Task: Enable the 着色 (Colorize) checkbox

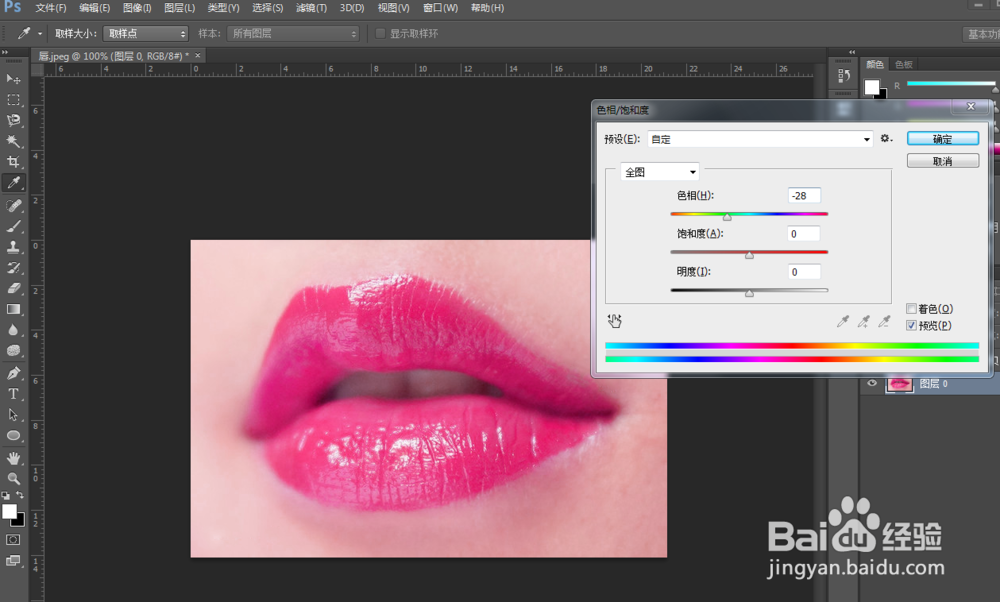Action: click(x=911, y=309)
